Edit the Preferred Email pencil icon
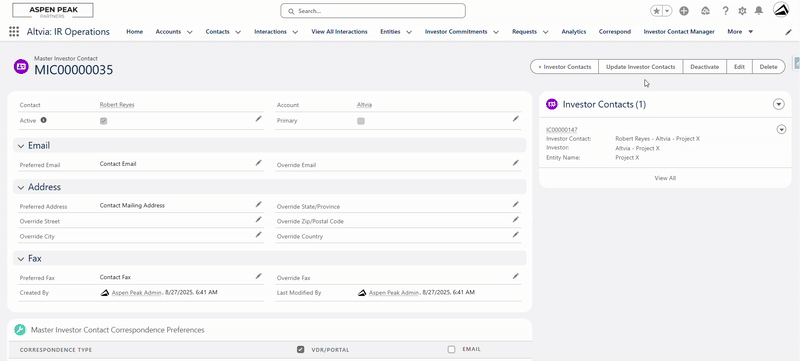Viewport: 800px width, 361px height. pyautogui.click(x=259, y=163)
